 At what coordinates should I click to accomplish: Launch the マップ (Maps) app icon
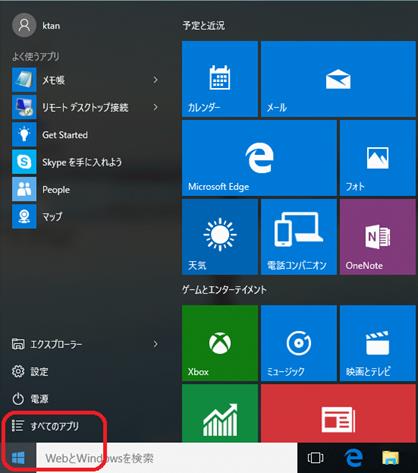coord(24,217)
